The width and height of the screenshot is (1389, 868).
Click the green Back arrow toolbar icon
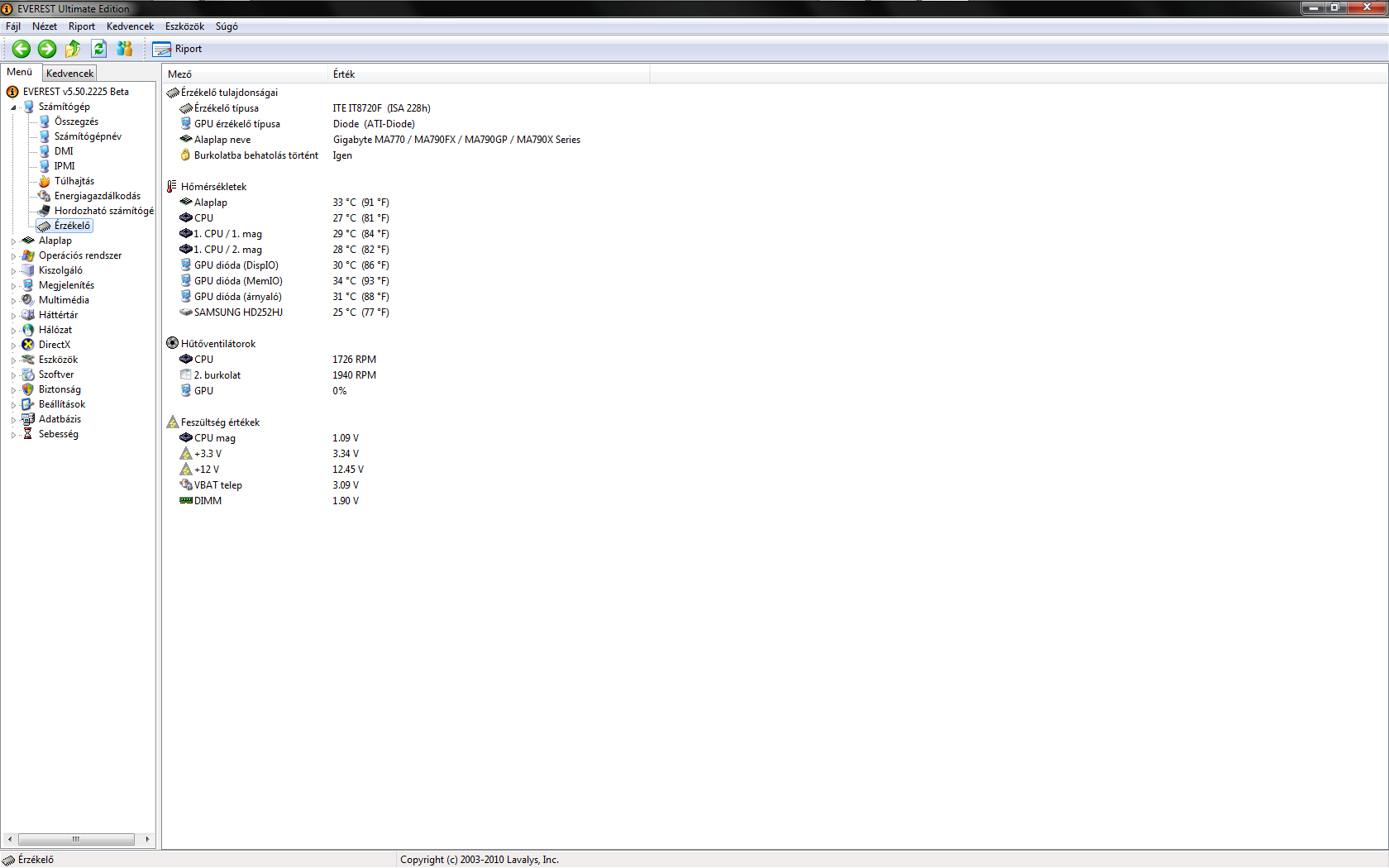[x=21, y=49]
